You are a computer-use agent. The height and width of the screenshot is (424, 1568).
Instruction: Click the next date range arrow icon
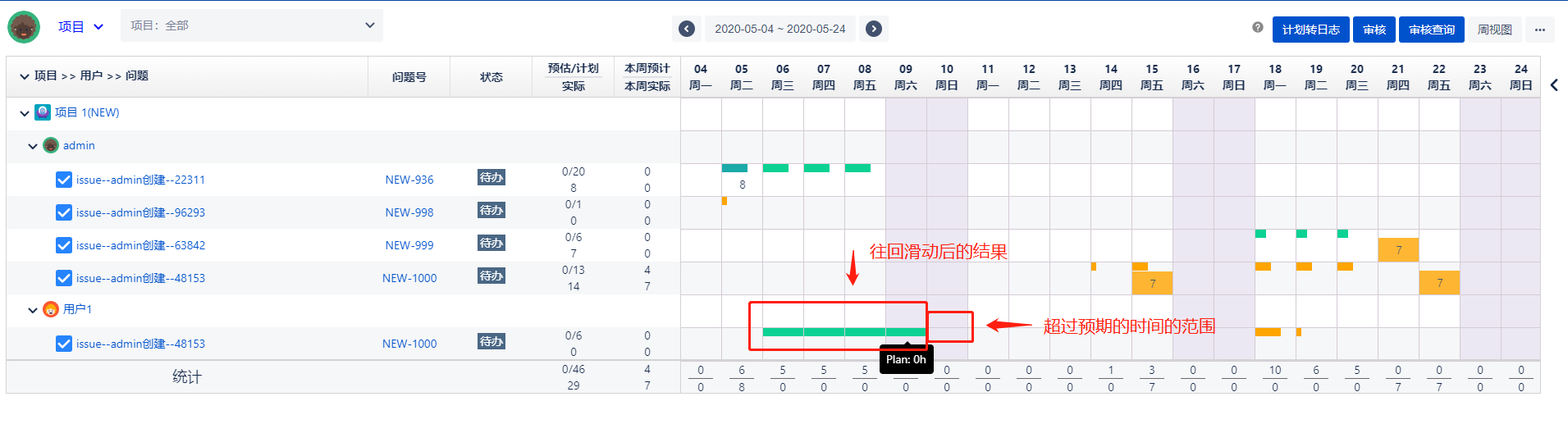coord(874,29)
